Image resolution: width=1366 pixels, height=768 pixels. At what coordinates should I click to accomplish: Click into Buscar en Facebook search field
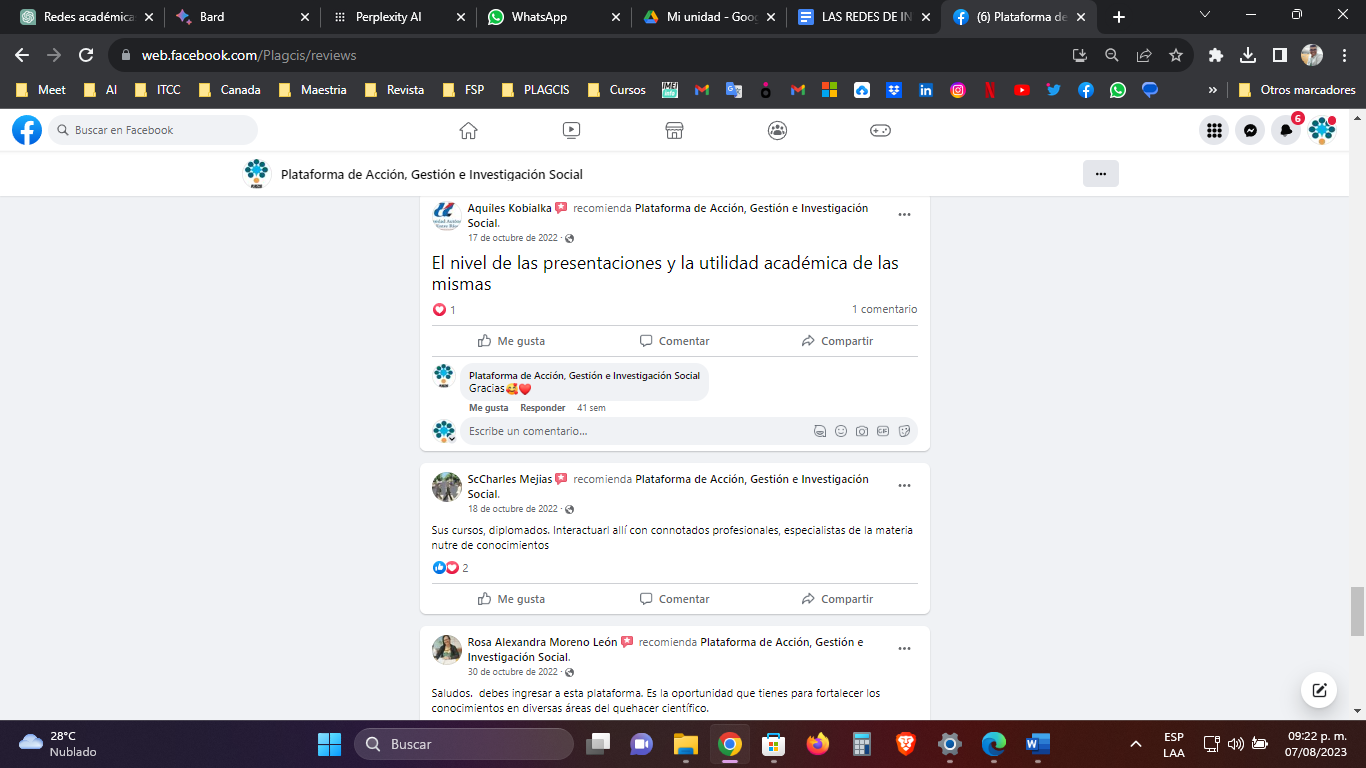pos(153,130)
